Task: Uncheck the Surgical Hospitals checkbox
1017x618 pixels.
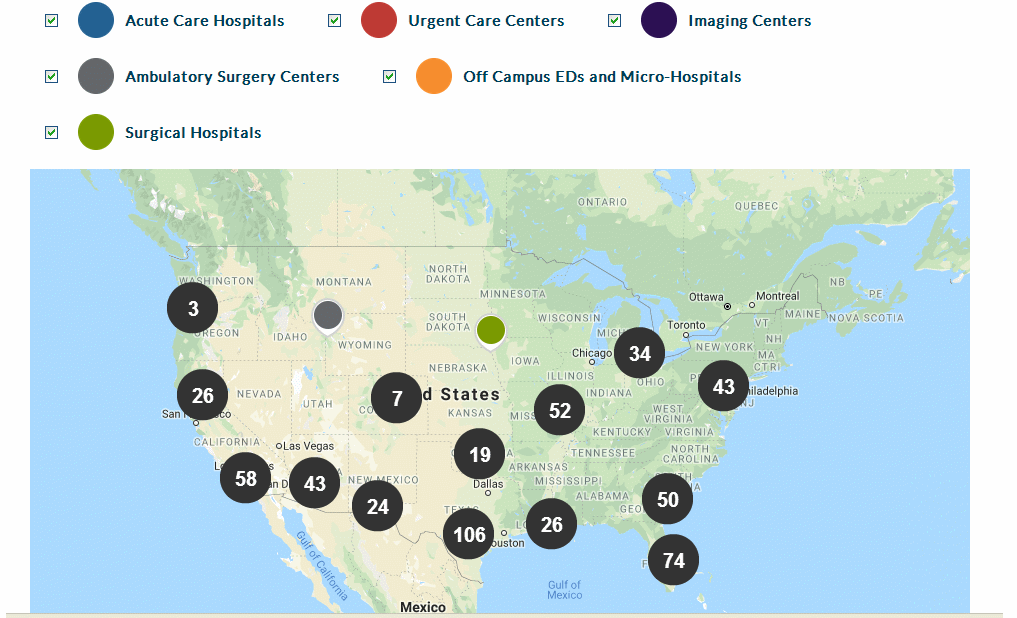Action: coord(52,132)
